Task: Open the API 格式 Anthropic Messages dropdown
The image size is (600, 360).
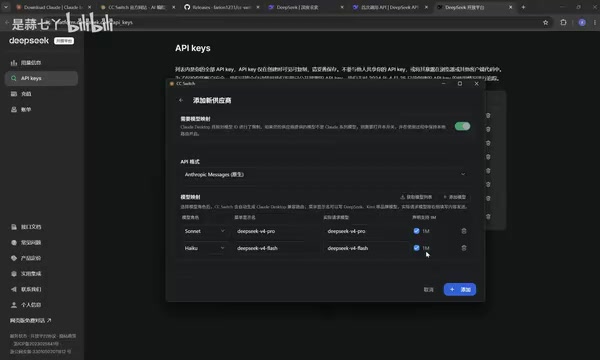Action: point(324,174)
